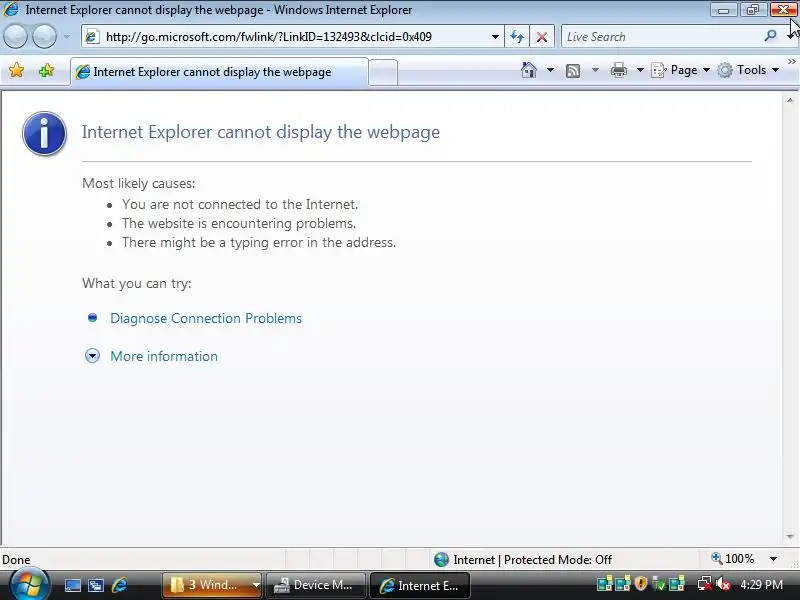Open the Tools menu
The height and width of the screenshot is (600, 800).
(x=748, y=70)
